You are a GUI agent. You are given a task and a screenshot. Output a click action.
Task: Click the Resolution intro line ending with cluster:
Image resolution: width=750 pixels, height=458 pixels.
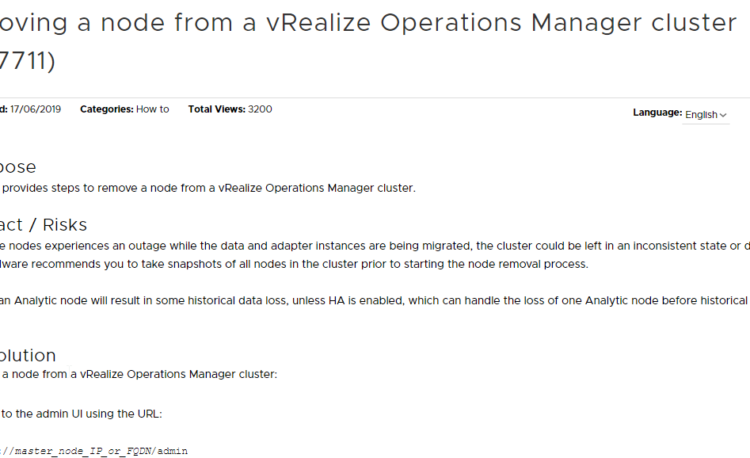[x=139, y=374]
